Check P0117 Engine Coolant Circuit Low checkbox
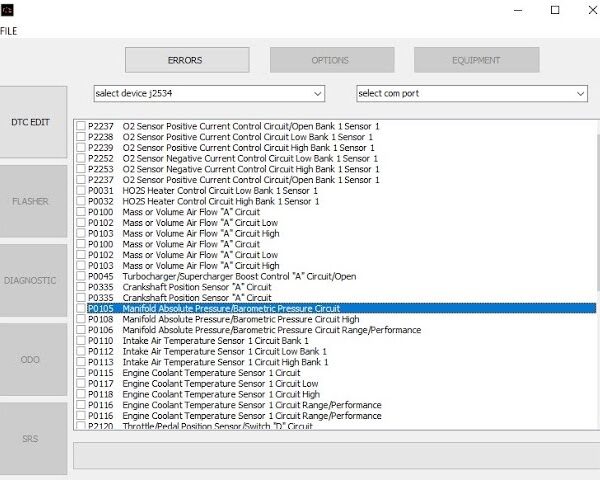Viewport: 600px width, 480px height. click(x=81, y=383)
